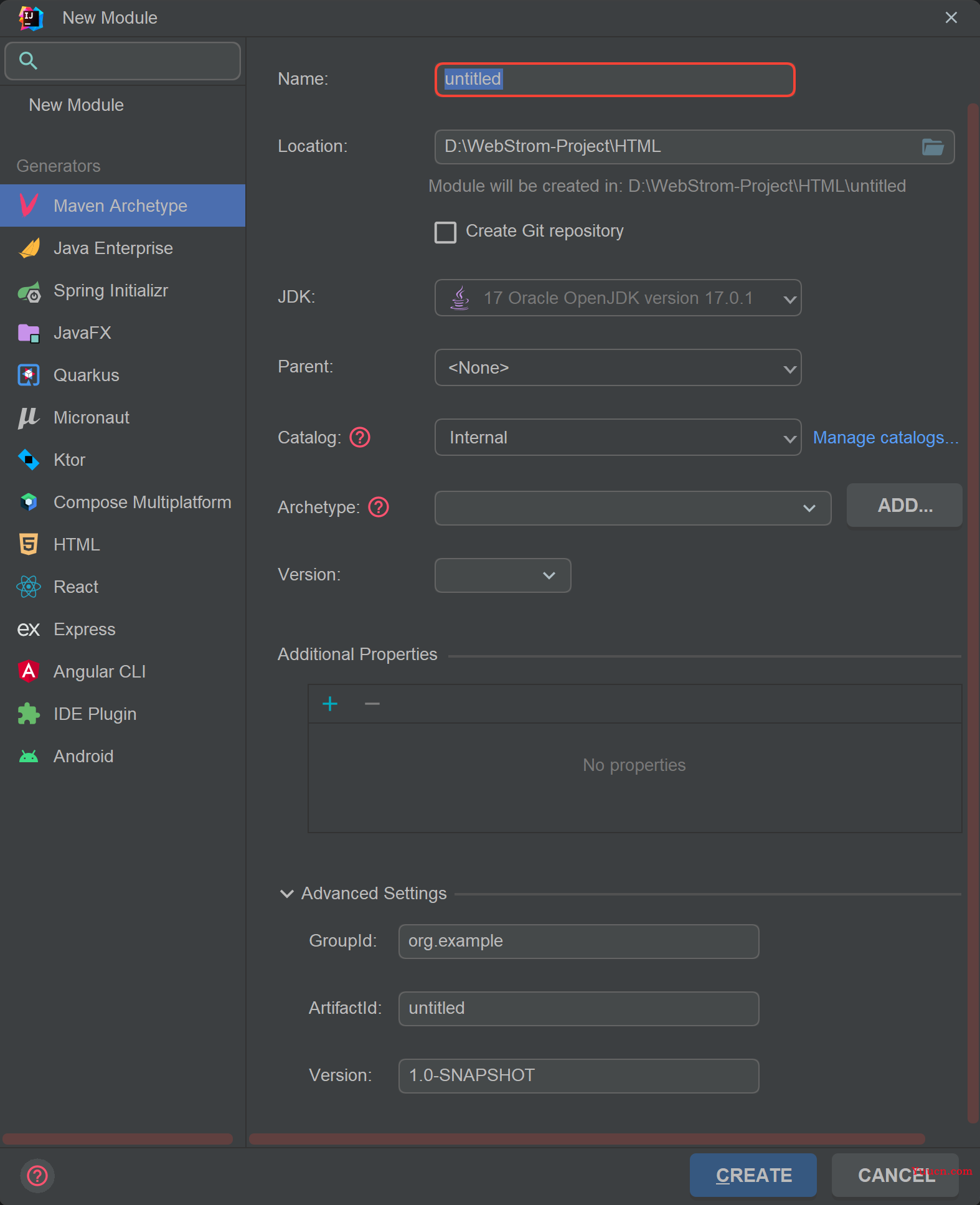This screenshot has width=980, height=1205.
Task: Remove property with minus icon
Action: [372, 704]
